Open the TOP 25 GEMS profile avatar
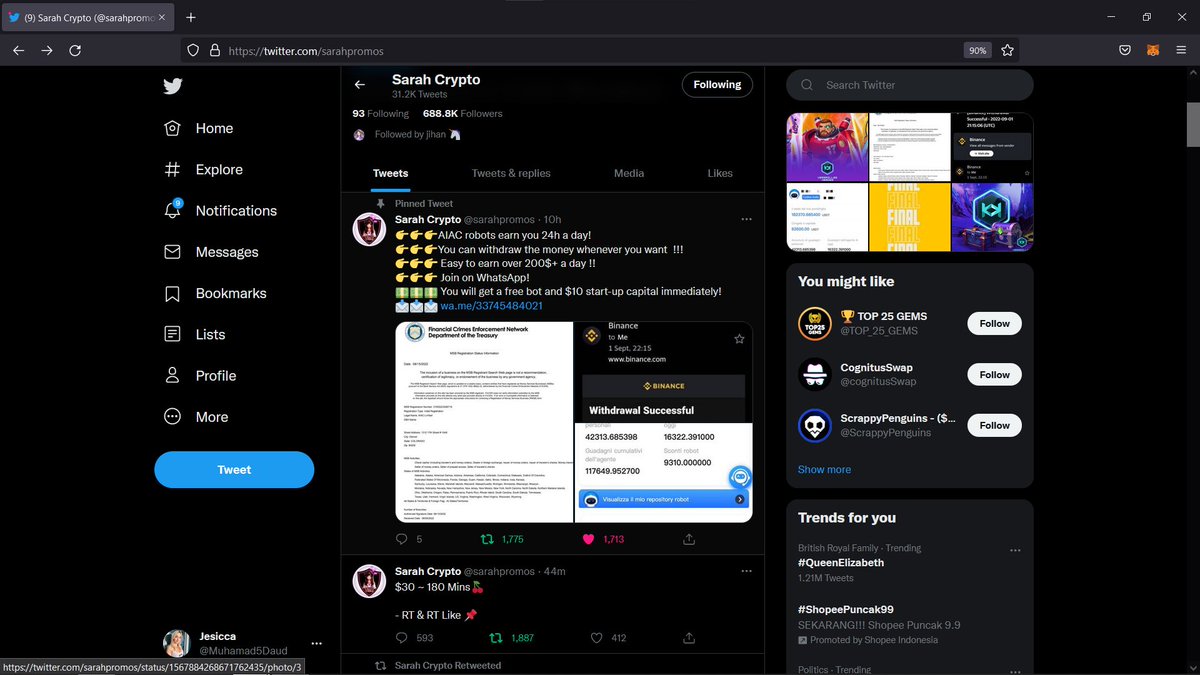 (x=815, y=323)
